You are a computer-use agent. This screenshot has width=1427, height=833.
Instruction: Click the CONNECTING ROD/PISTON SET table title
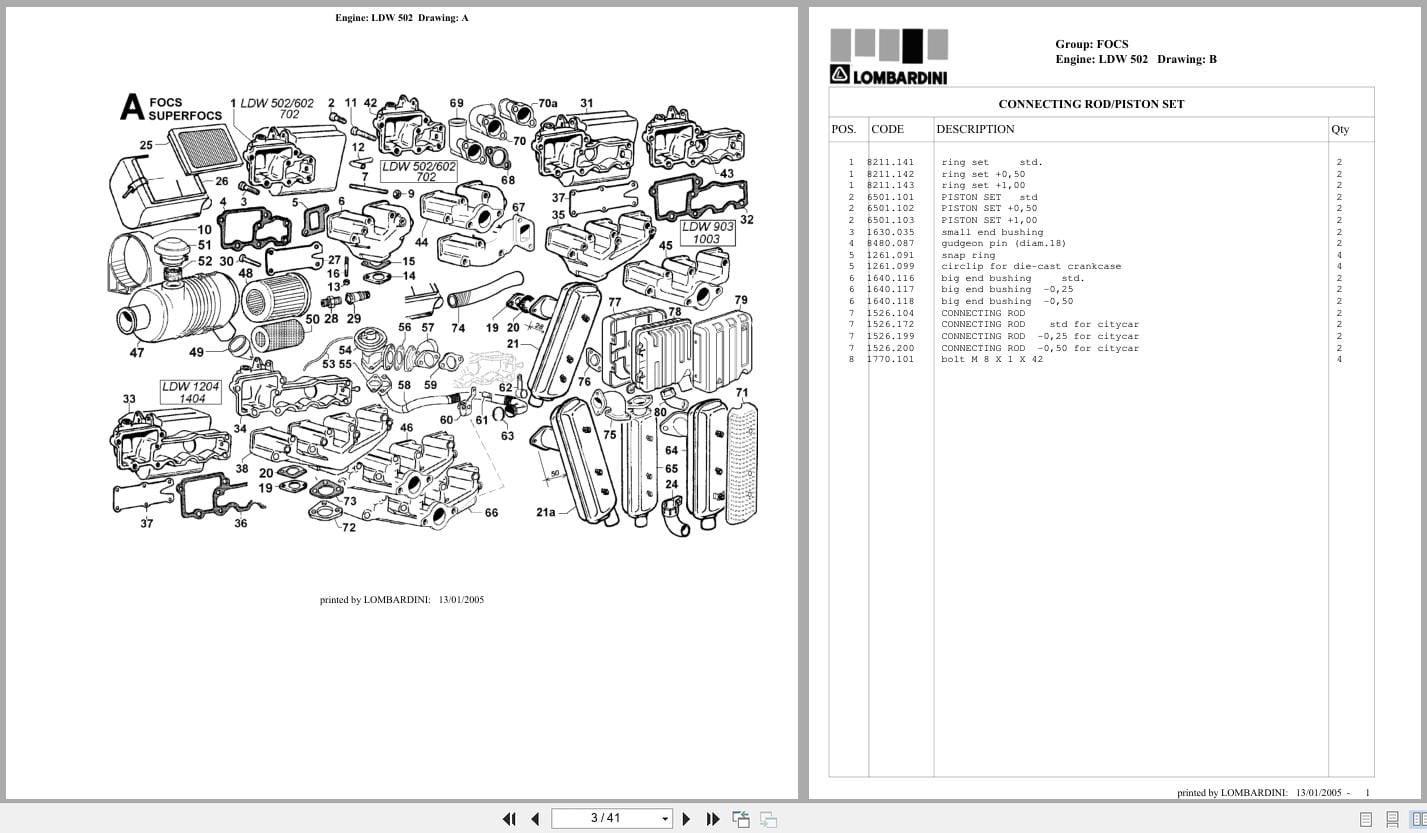click(1091, 104)
